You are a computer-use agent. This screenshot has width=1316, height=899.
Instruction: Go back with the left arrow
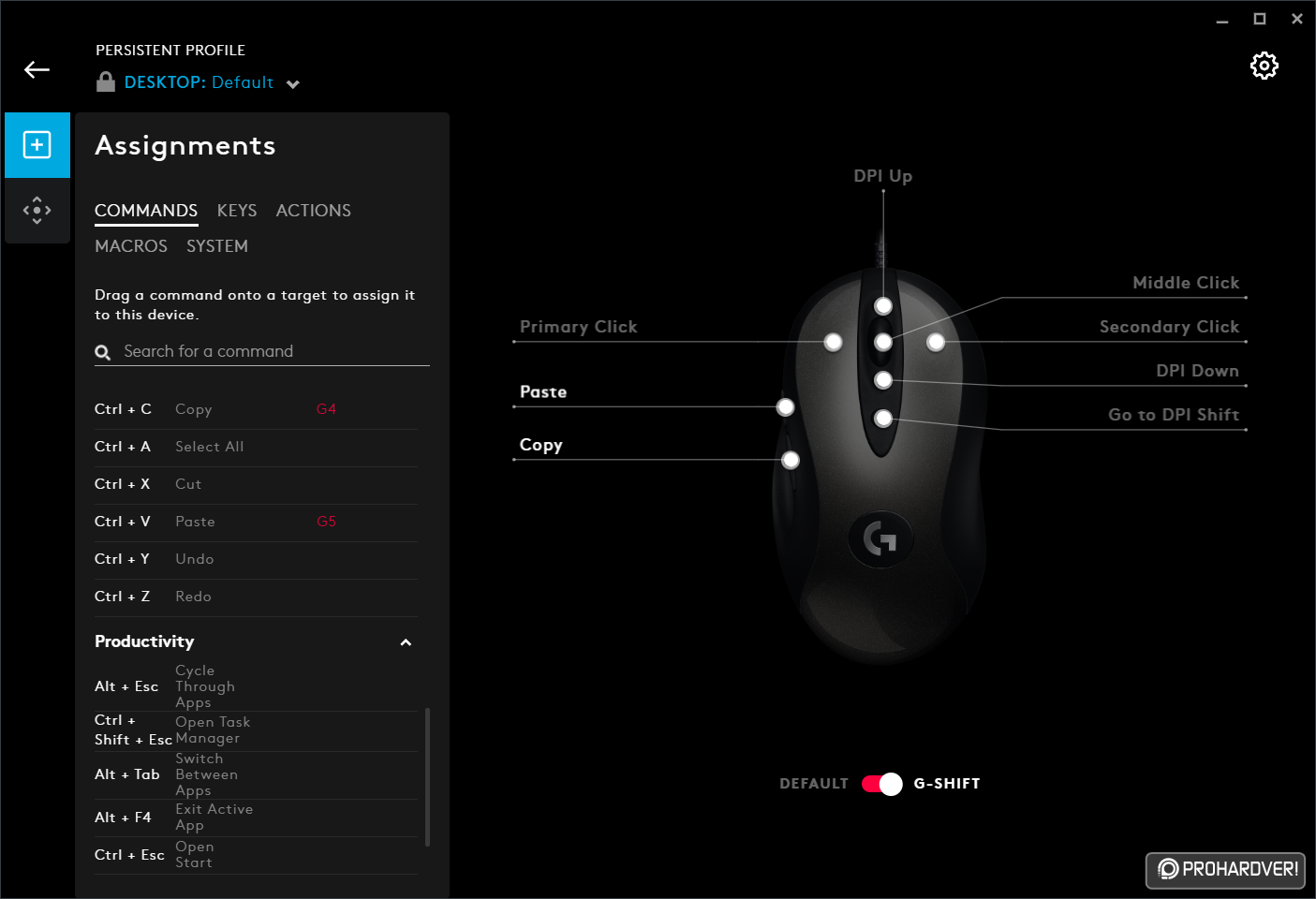tap(37, 69)
